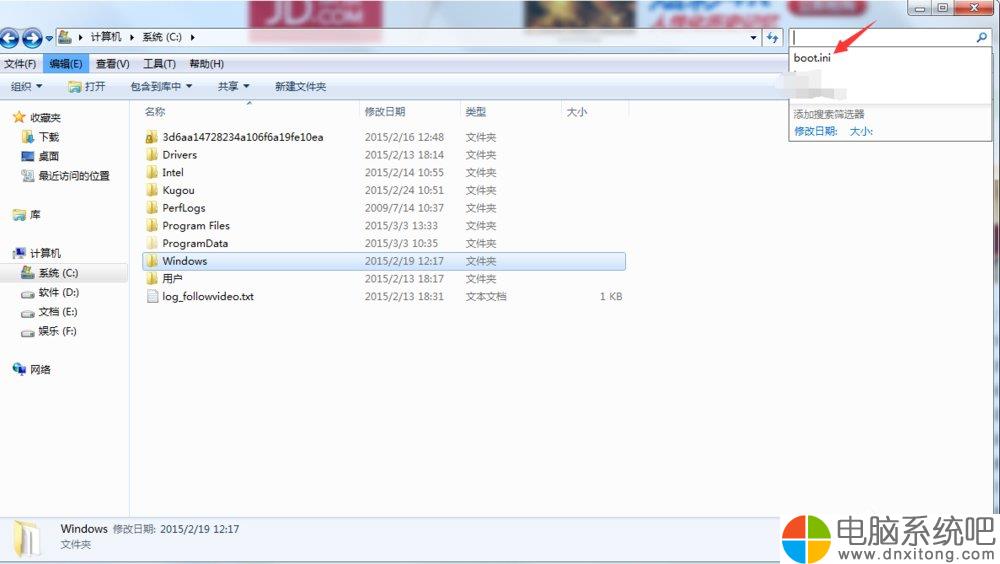Open the 文件(F) menu
The width and height of the screenshot is (1000, 564).
click(x=20, y=64)
